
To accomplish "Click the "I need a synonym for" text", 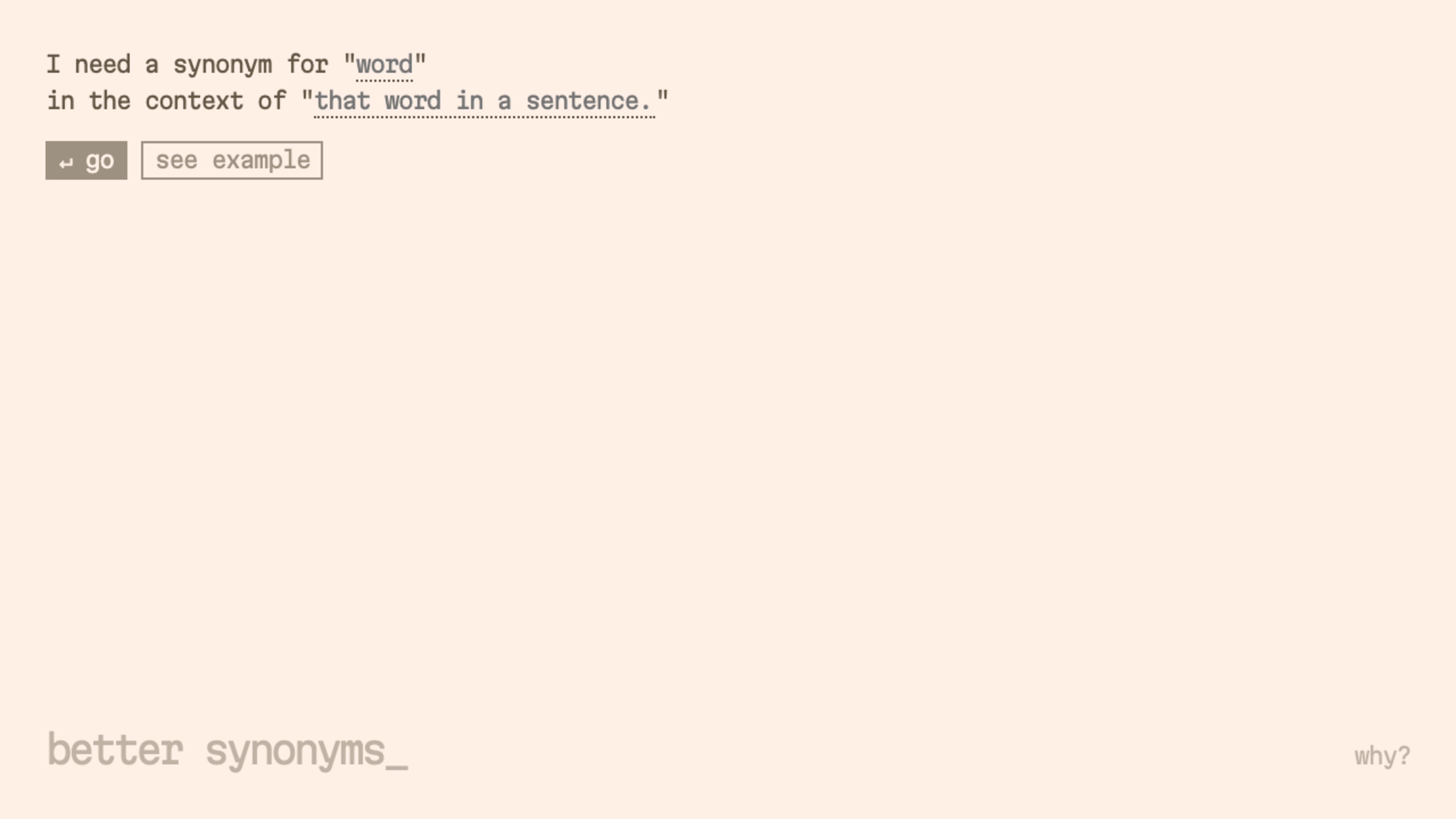I will [x=187, y=64].
